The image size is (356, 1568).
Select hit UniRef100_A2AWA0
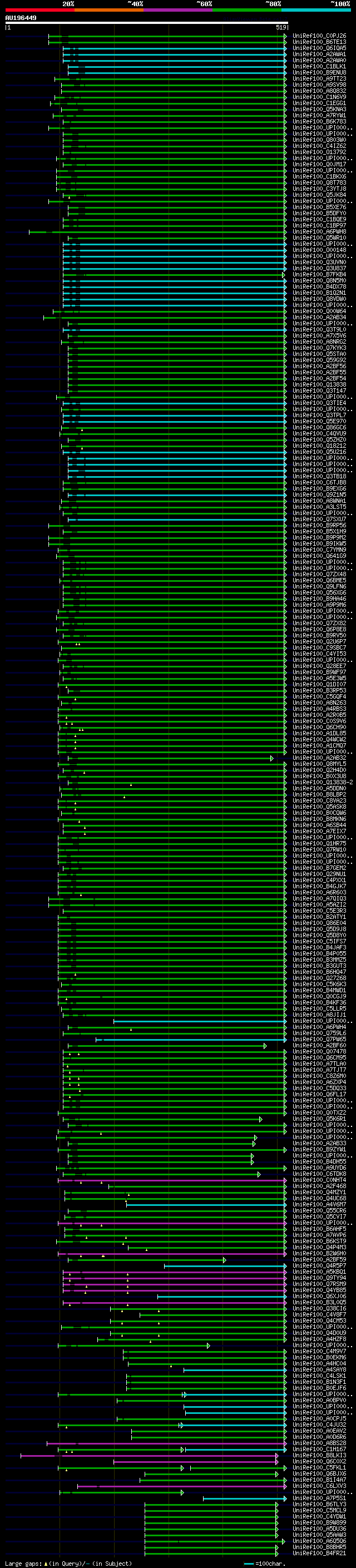[319, 60]
